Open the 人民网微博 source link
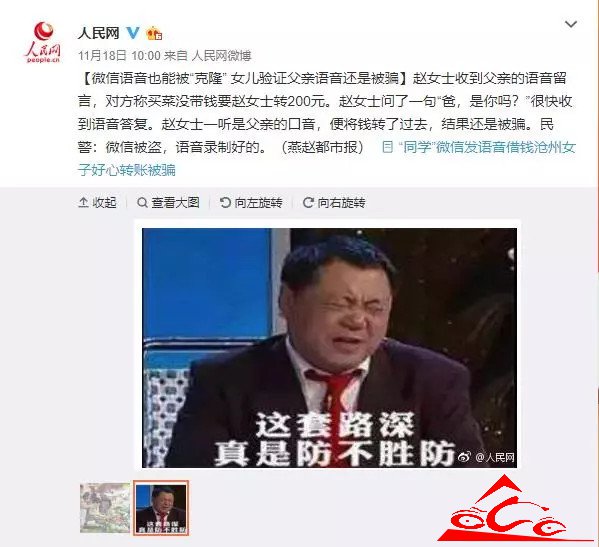 (222, 56)
